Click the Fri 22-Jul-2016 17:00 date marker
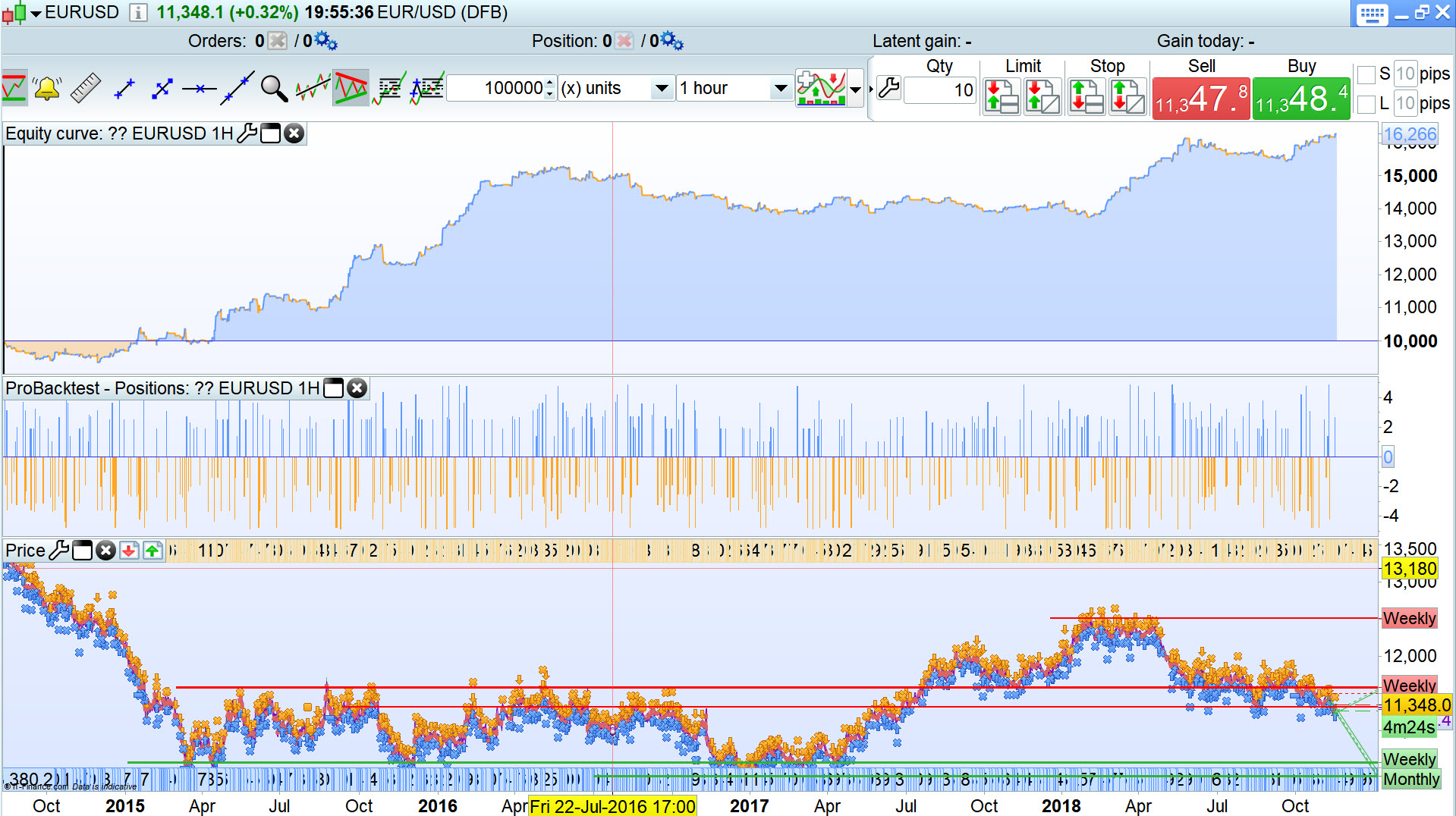 [612, 806]
